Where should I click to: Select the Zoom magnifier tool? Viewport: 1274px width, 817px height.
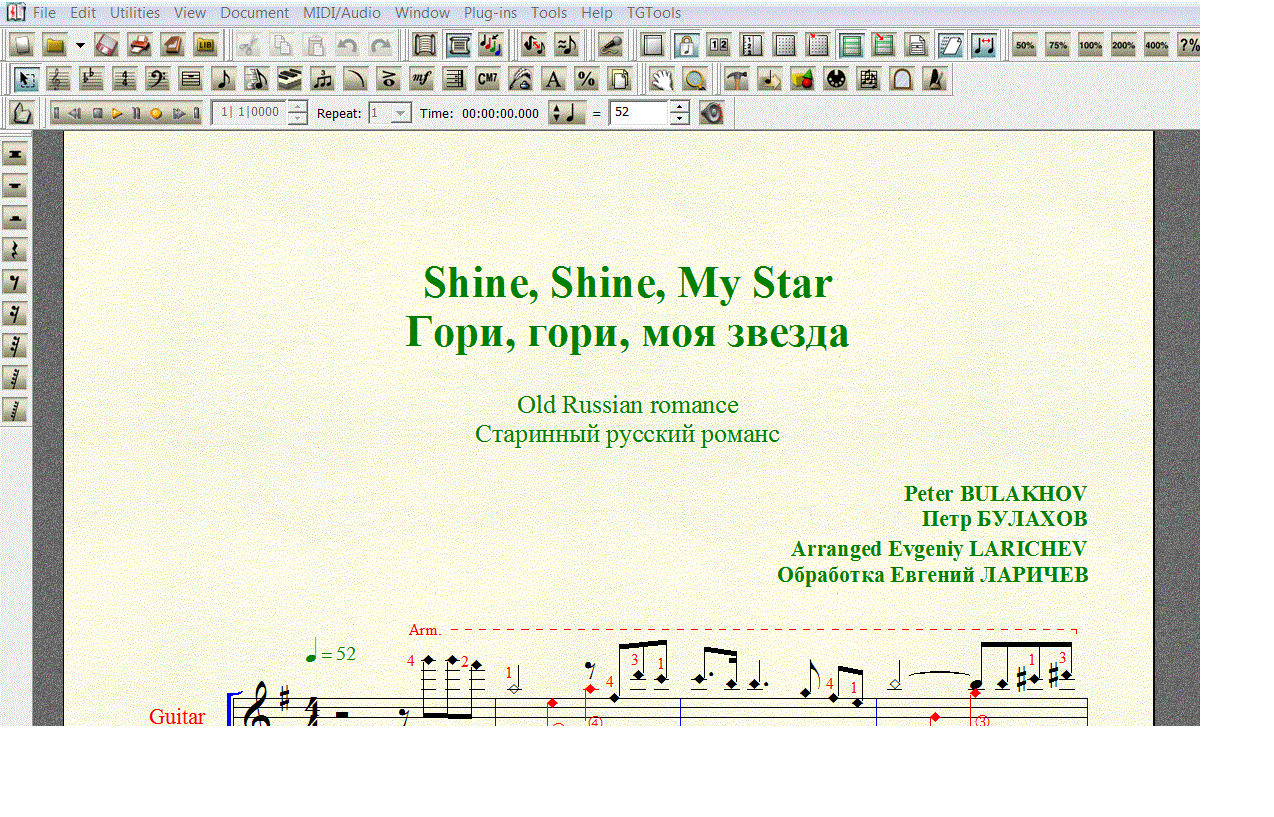[695, 79]
